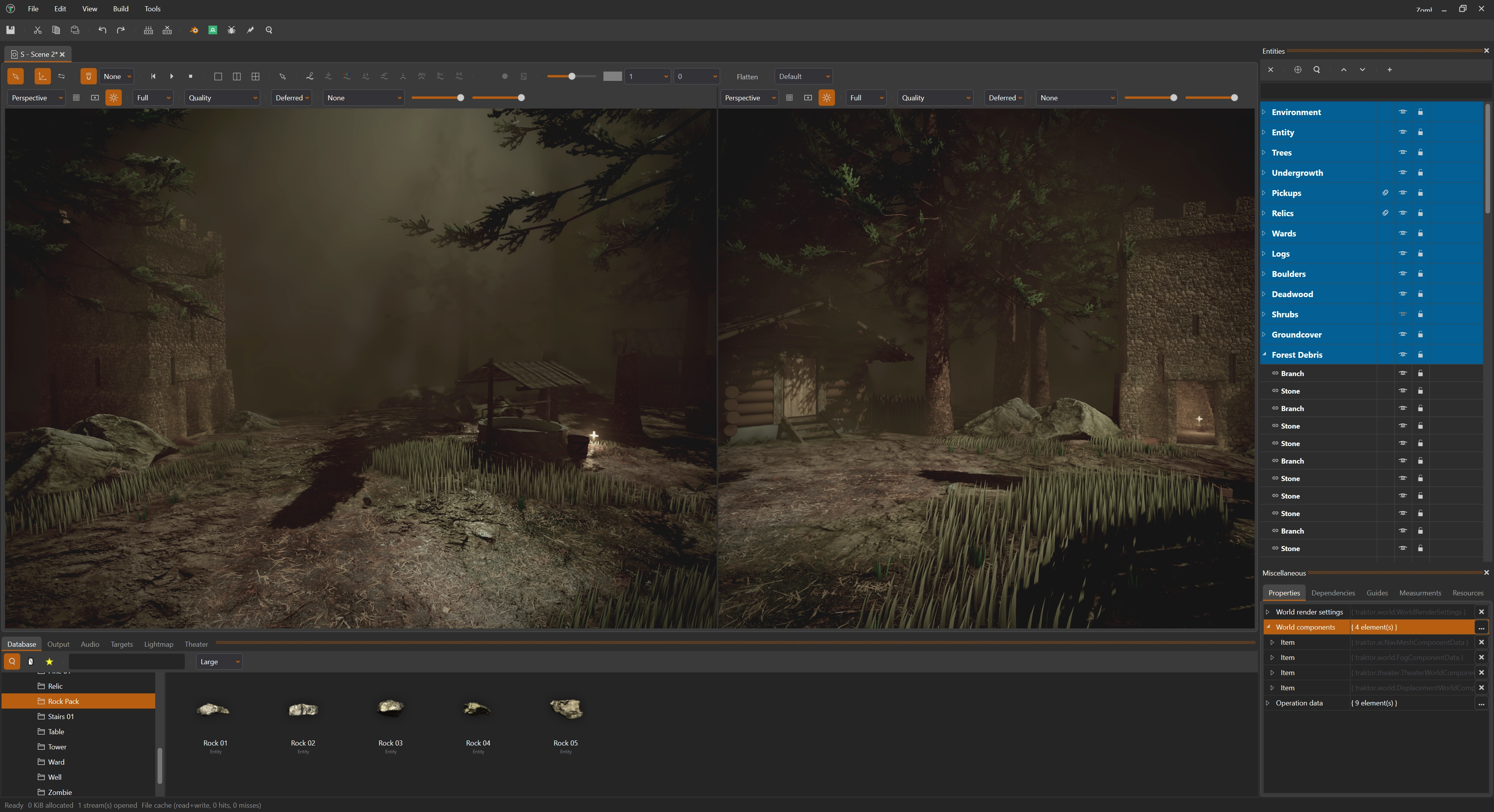Select the four-viewport split layout icon
This screenshot has width=1494, height=812.
255,77
